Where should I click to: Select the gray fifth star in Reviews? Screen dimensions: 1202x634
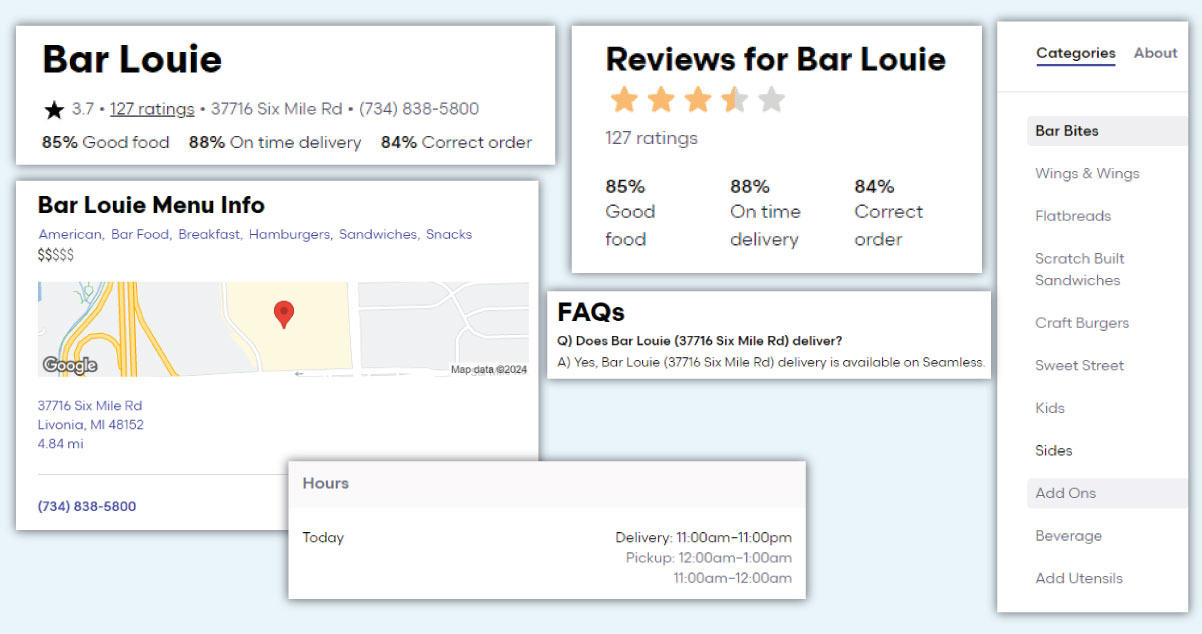click(x=771, y=99)
